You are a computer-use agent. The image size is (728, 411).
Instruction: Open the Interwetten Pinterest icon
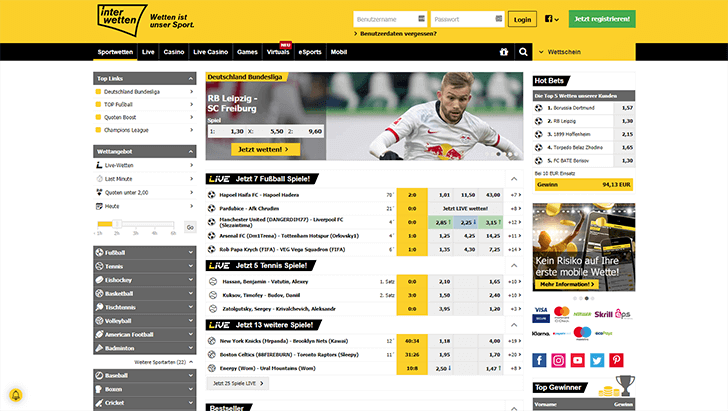616,360
